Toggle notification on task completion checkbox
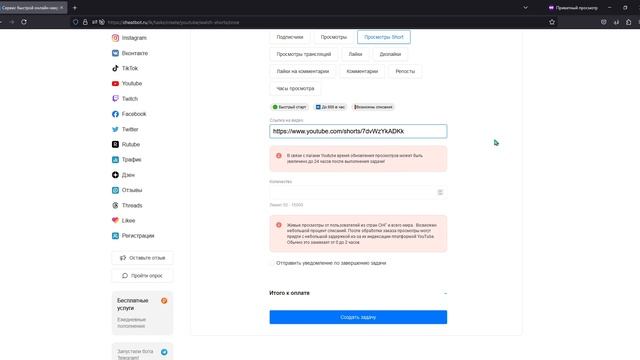The image size is (640, 360). 272,263
